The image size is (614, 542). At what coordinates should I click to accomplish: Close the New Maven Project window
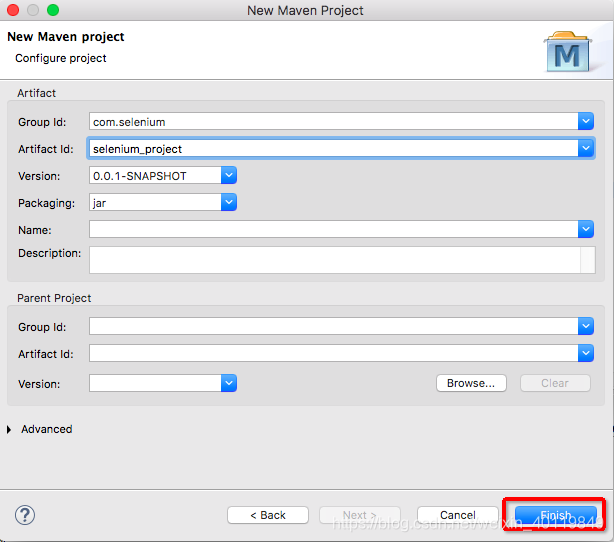[13, 10]
